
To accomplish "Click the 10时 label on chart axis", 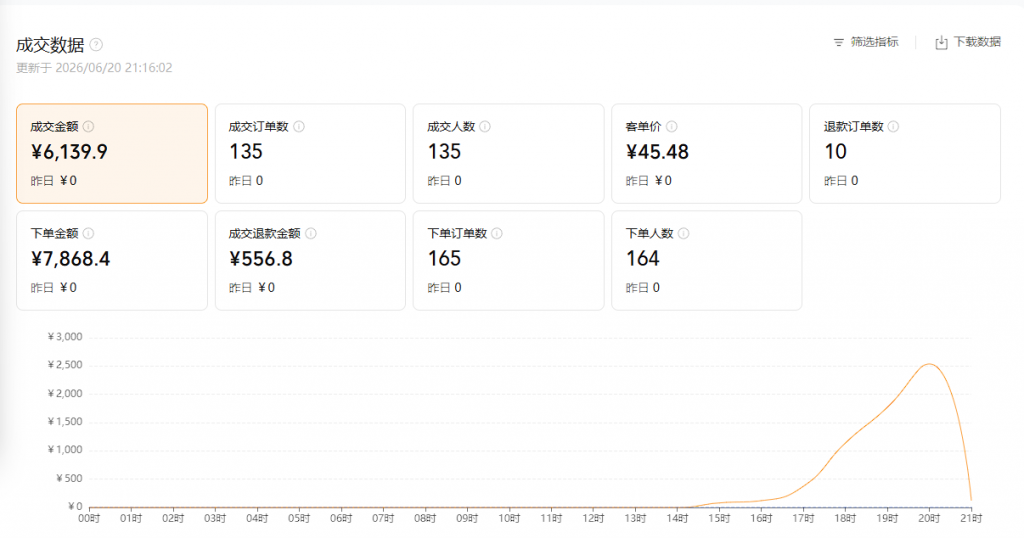I will (x=509, y=518).
